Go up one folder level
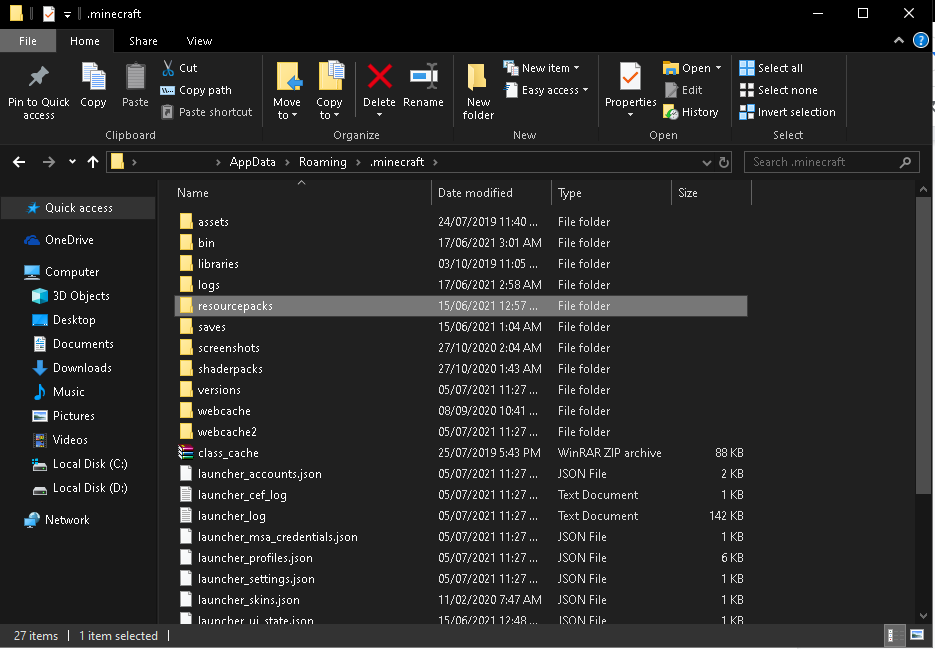This screenshot has height=649, width=935. coord(93,162)
